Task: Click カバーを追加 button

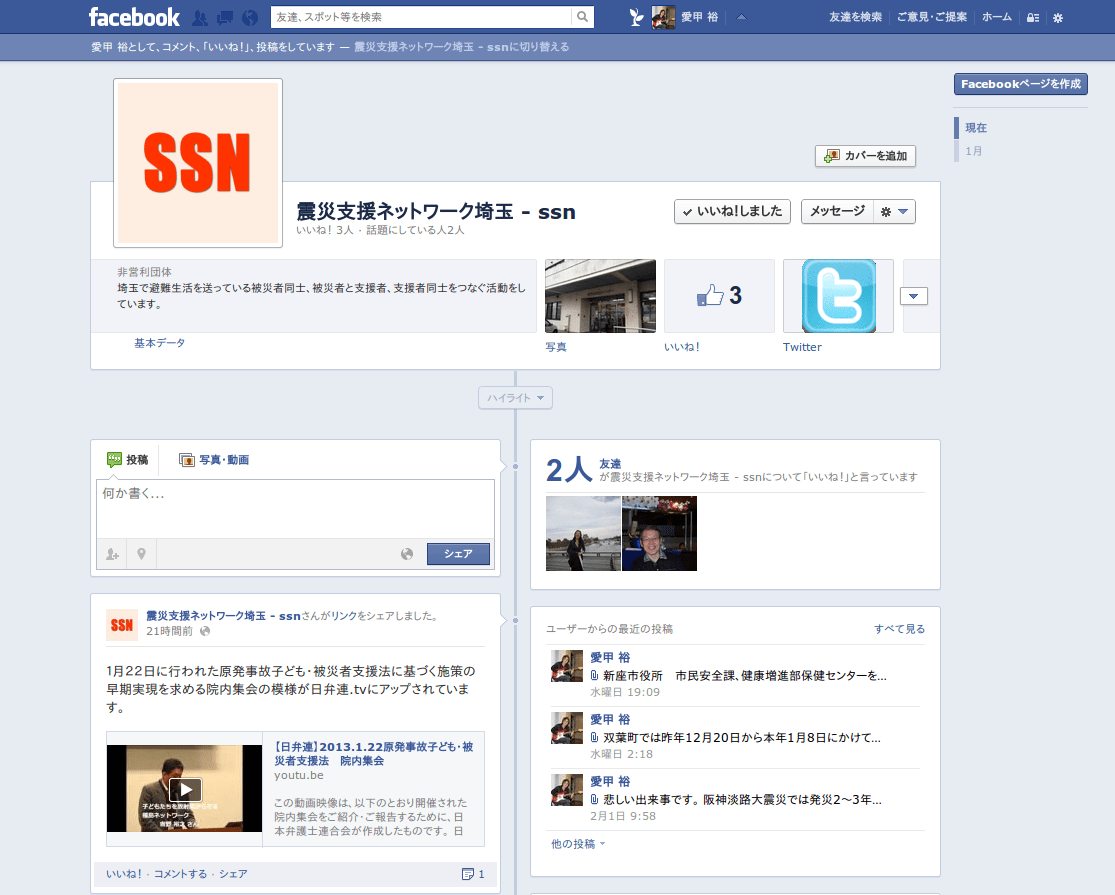Action: point(865,156)
